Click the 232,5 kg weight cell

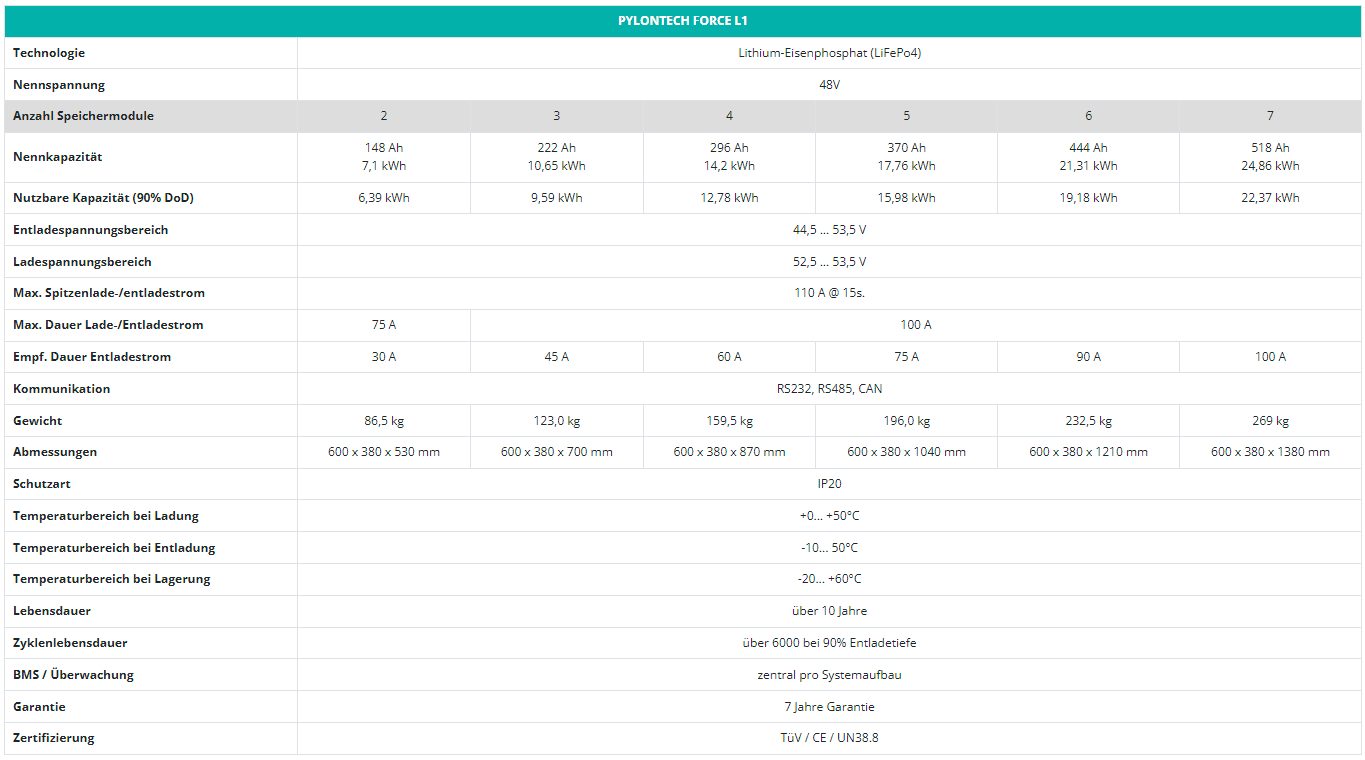(1089, 421)
